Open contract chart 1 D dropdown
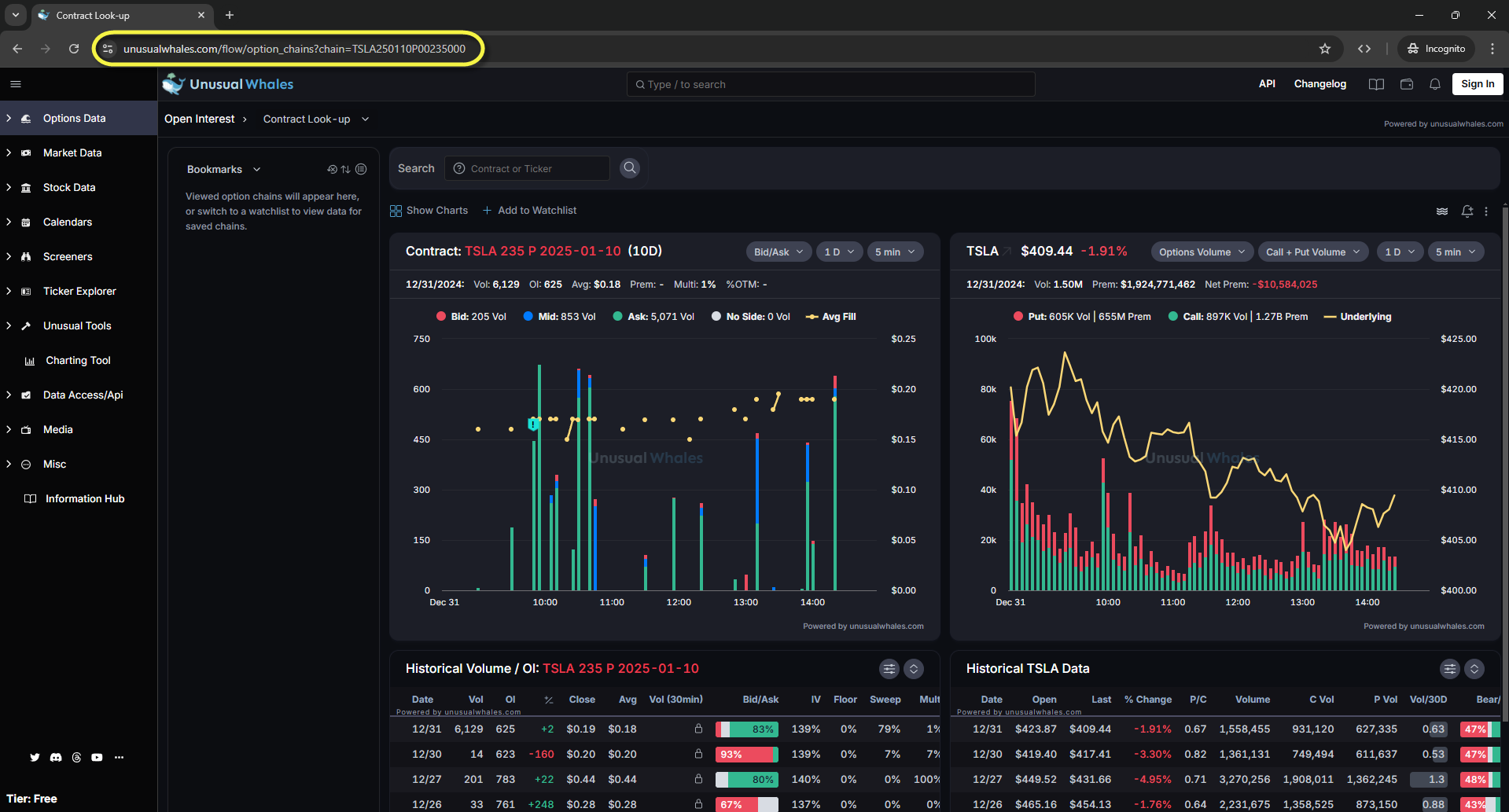1509x812 pixels. 839,252
